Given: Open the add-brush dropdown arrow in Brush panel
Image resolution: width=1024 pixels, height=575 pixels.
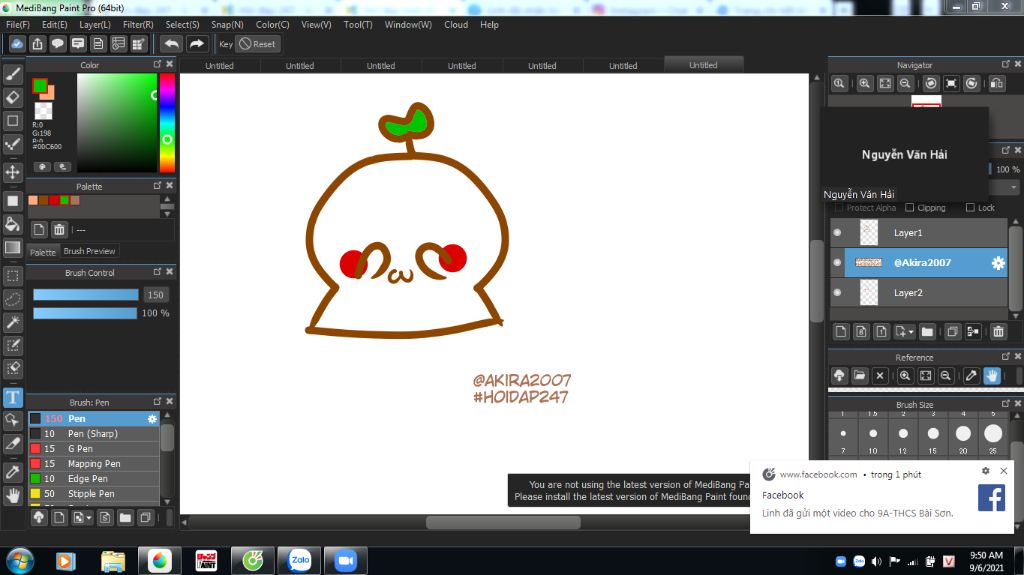Looking at the screenshot, I should (x=89, y=518).
